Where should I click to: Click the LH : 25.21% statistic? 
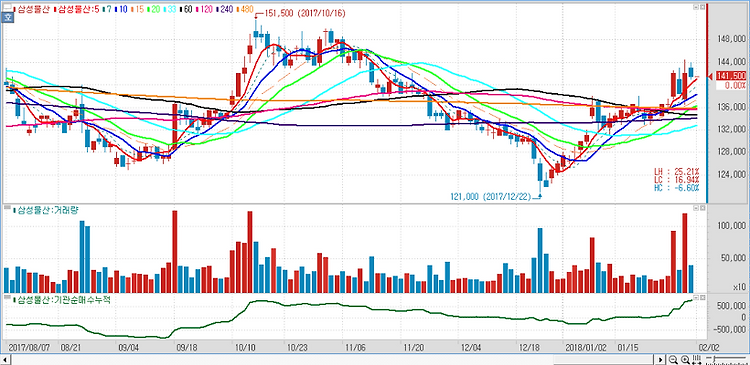pyautogui.click(x=676, y=171)
